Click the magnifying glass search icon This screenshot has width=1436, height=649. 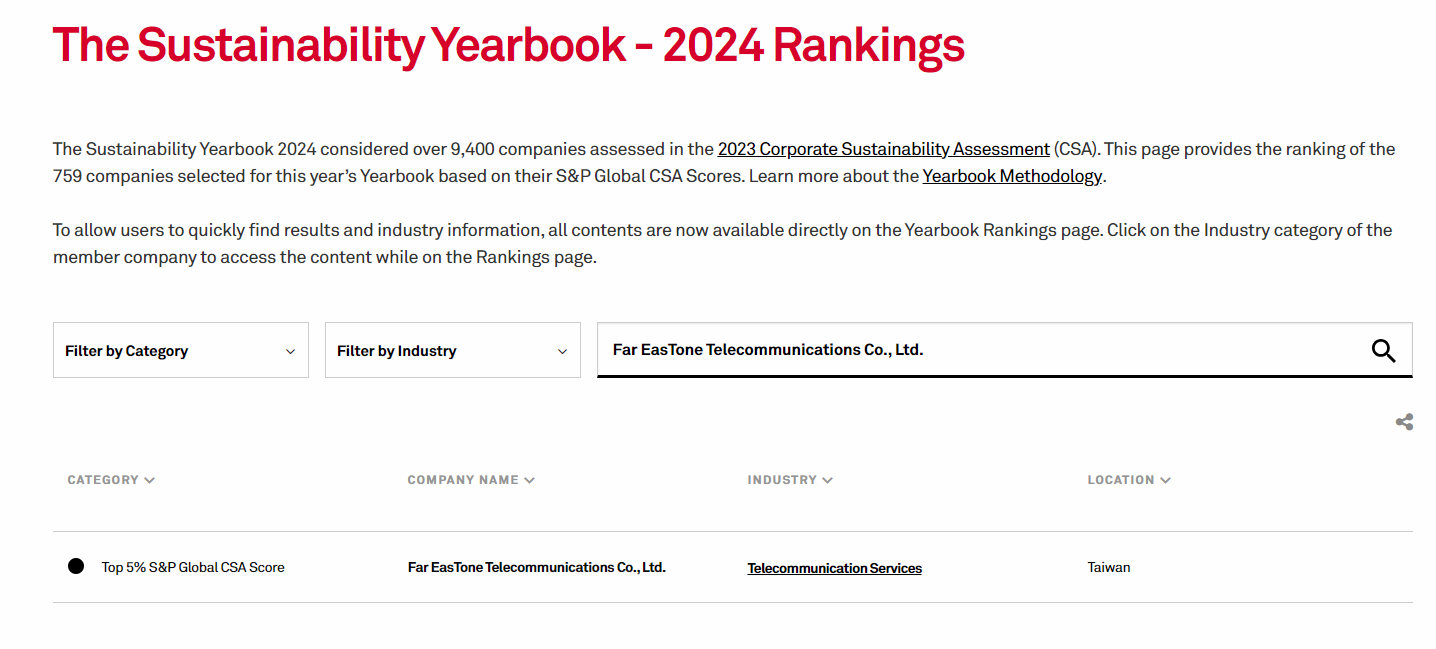click(1383, 351)
